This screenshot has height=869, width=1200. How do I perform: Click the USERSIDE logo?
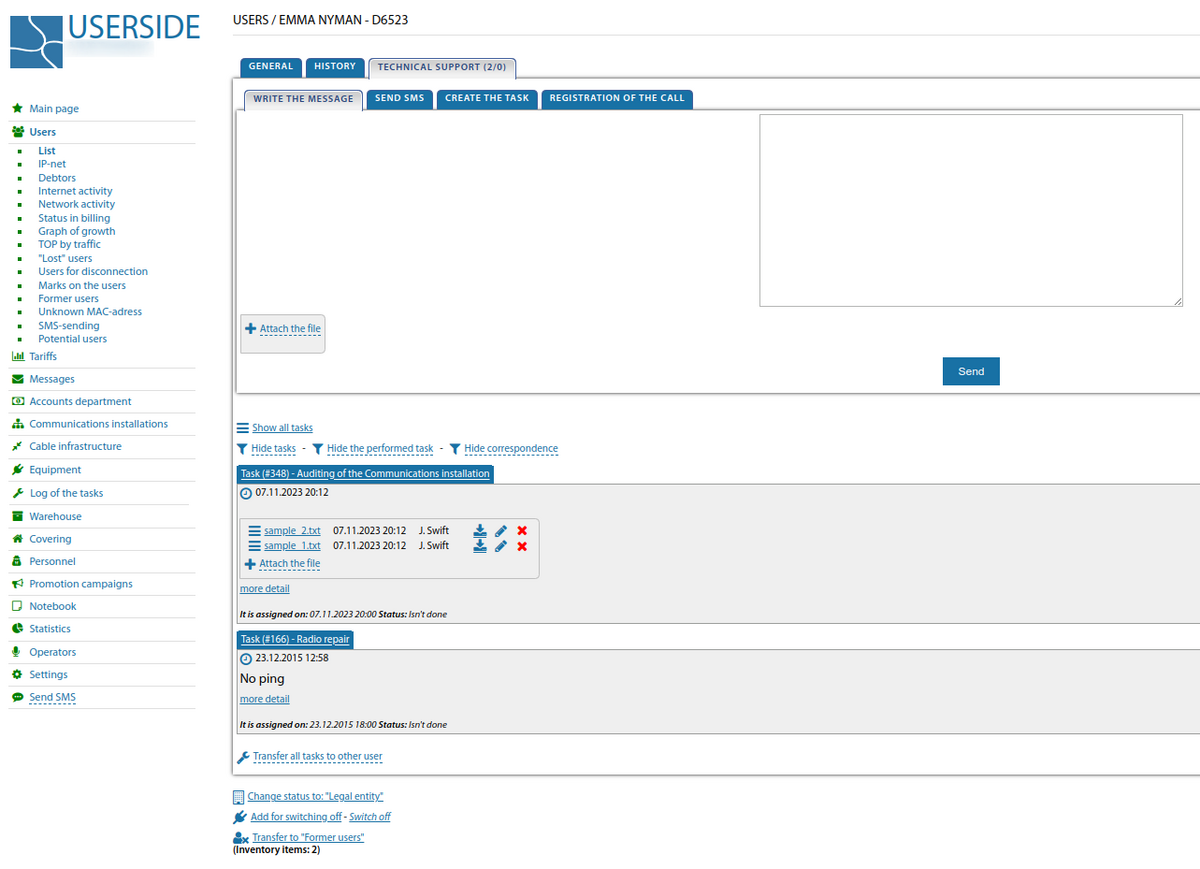(105, 40)
